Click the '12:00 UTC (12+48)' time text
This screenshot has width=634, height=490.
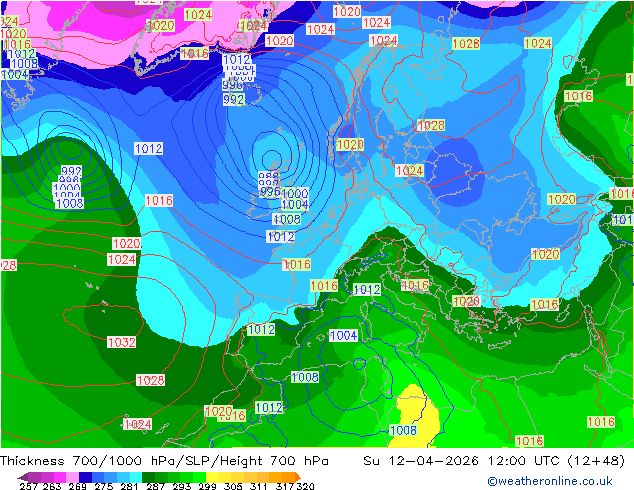556,461
